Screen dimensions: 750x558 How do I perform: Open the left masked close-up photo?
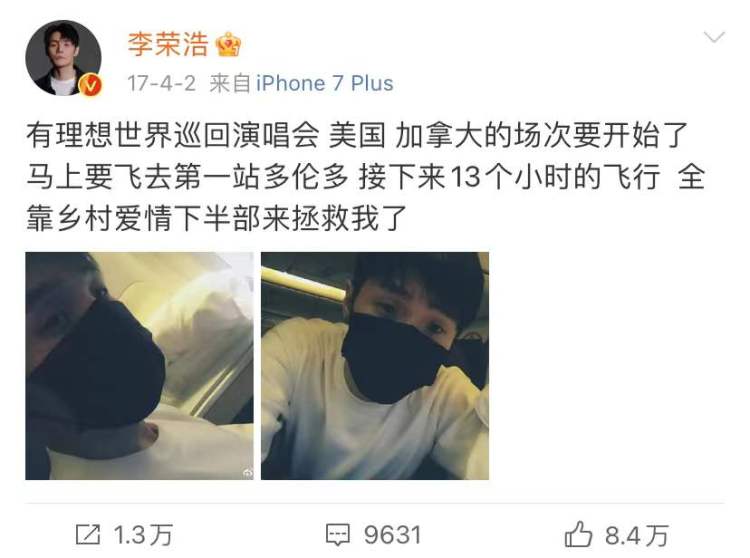point(139,366)
